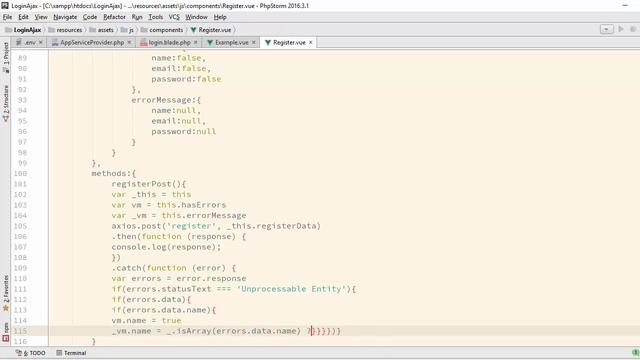Click the green Event Log icon in status bar

pyautogui.click(x=635, y=353)
